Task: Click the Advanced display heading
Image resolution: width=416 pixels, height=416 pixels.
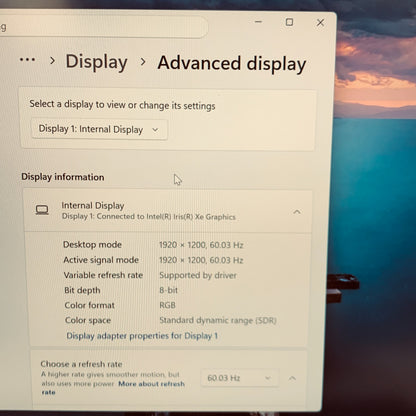Action: (x=232, y=63)
